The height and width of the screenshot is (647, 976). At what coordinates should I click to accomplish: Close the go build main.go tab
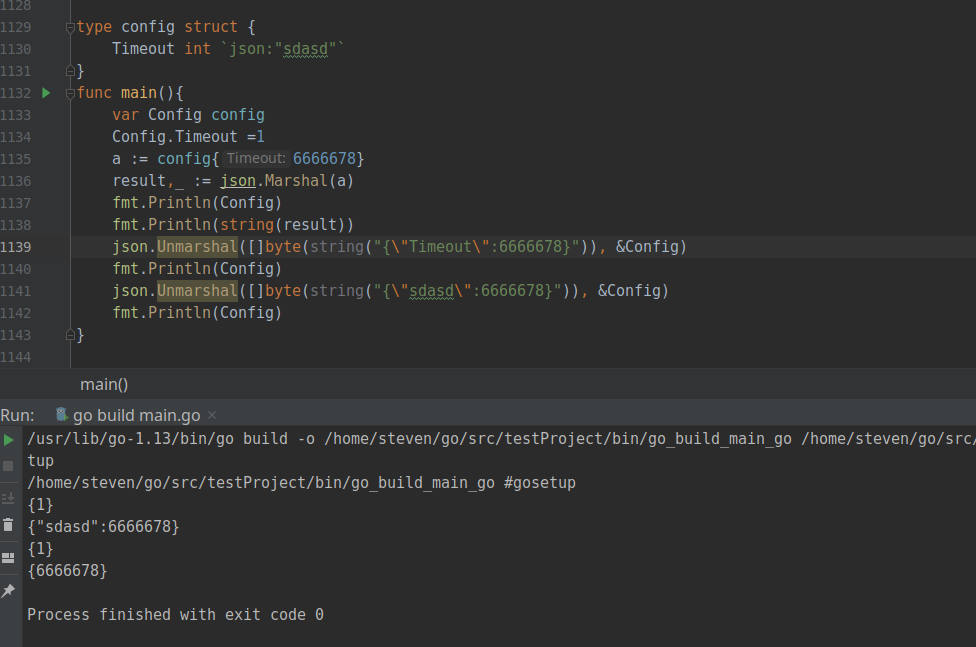[212, 415]
